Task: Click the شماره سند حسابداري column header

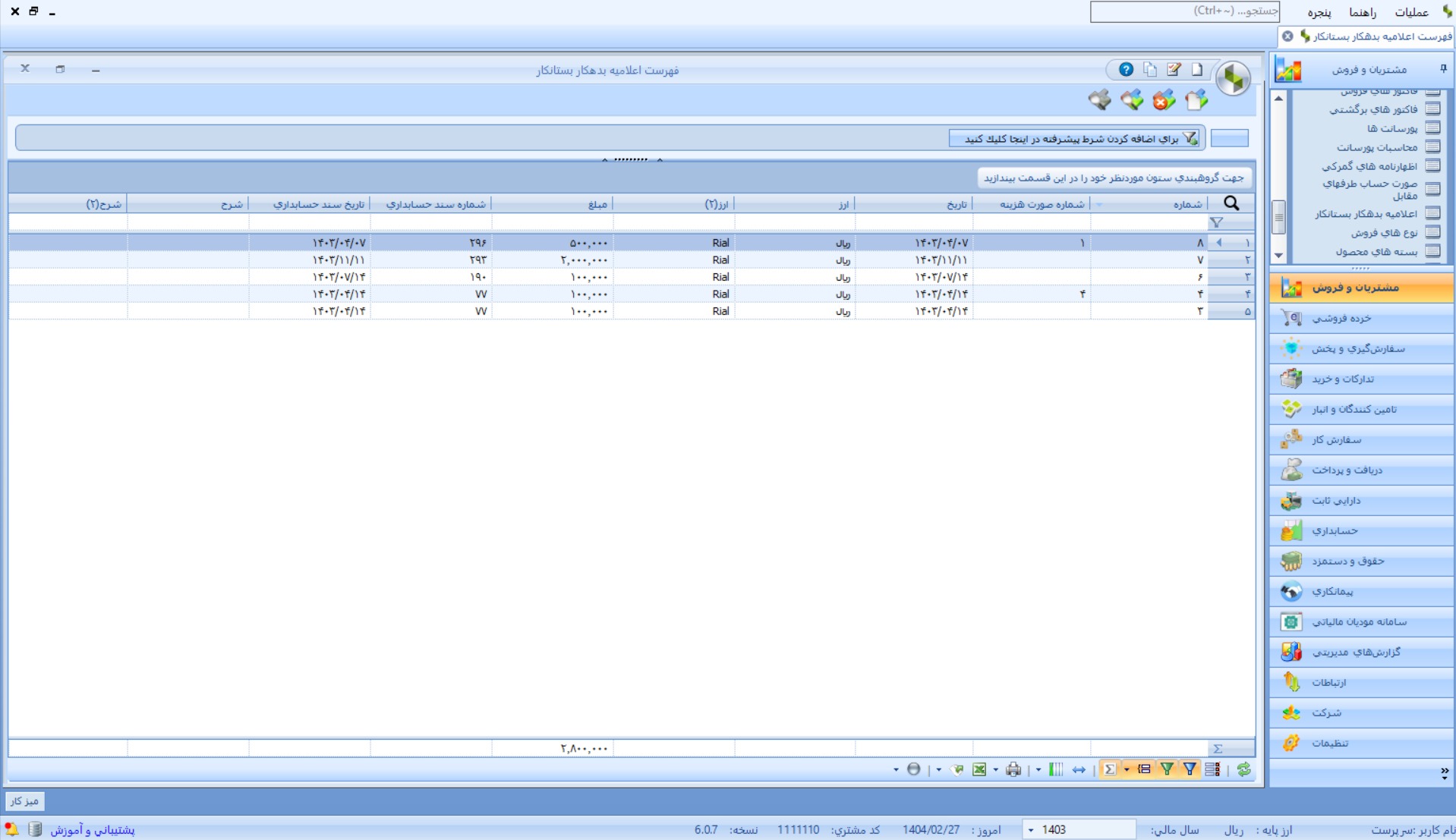Action: [x=431, y=204]
